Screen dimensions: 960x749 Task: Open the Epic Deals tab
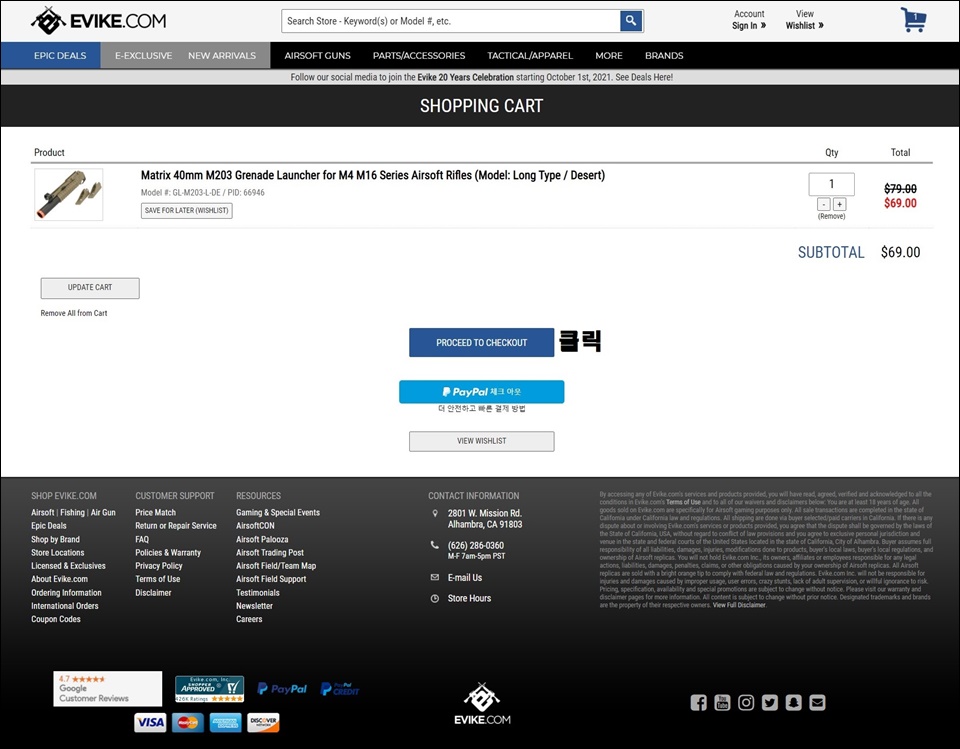click(60, 55)
